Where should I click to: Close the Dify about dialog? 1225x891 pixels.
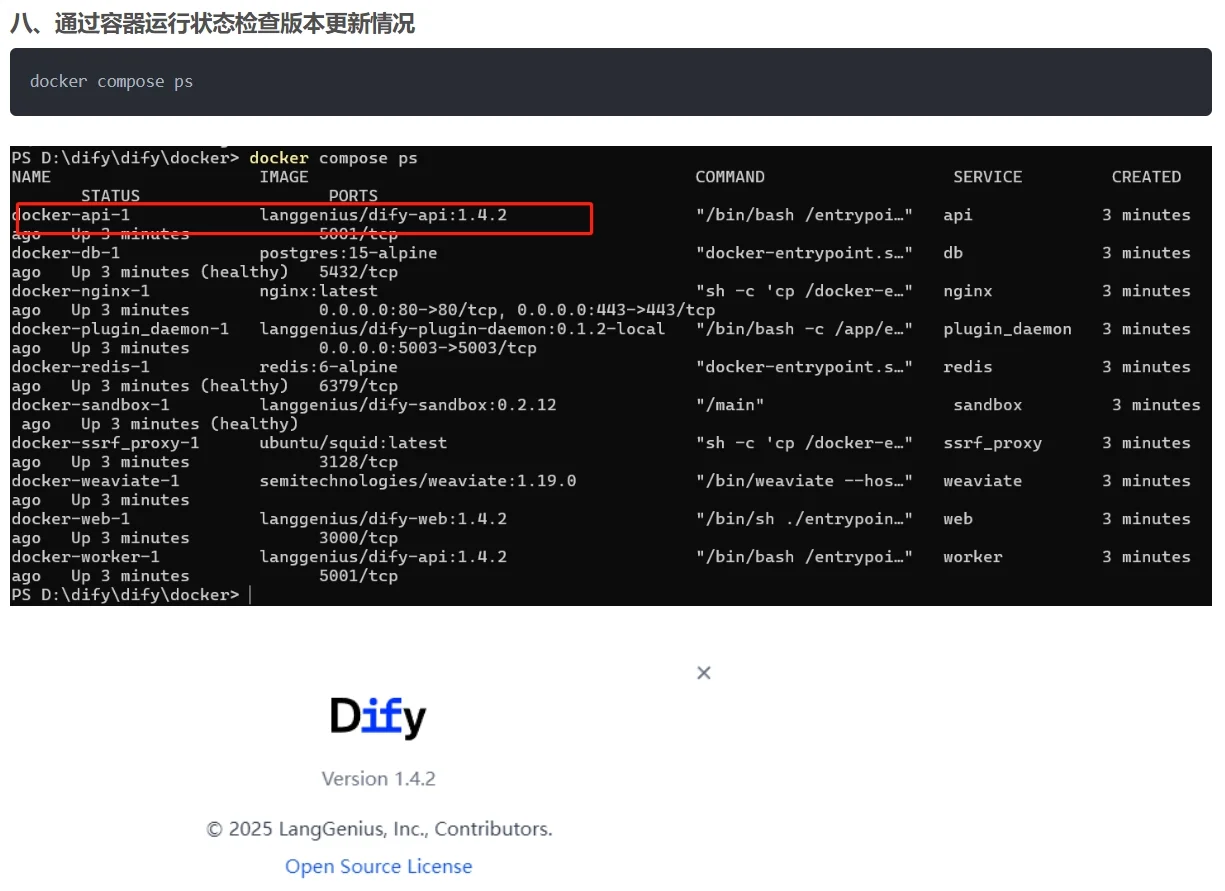(704, 673)
